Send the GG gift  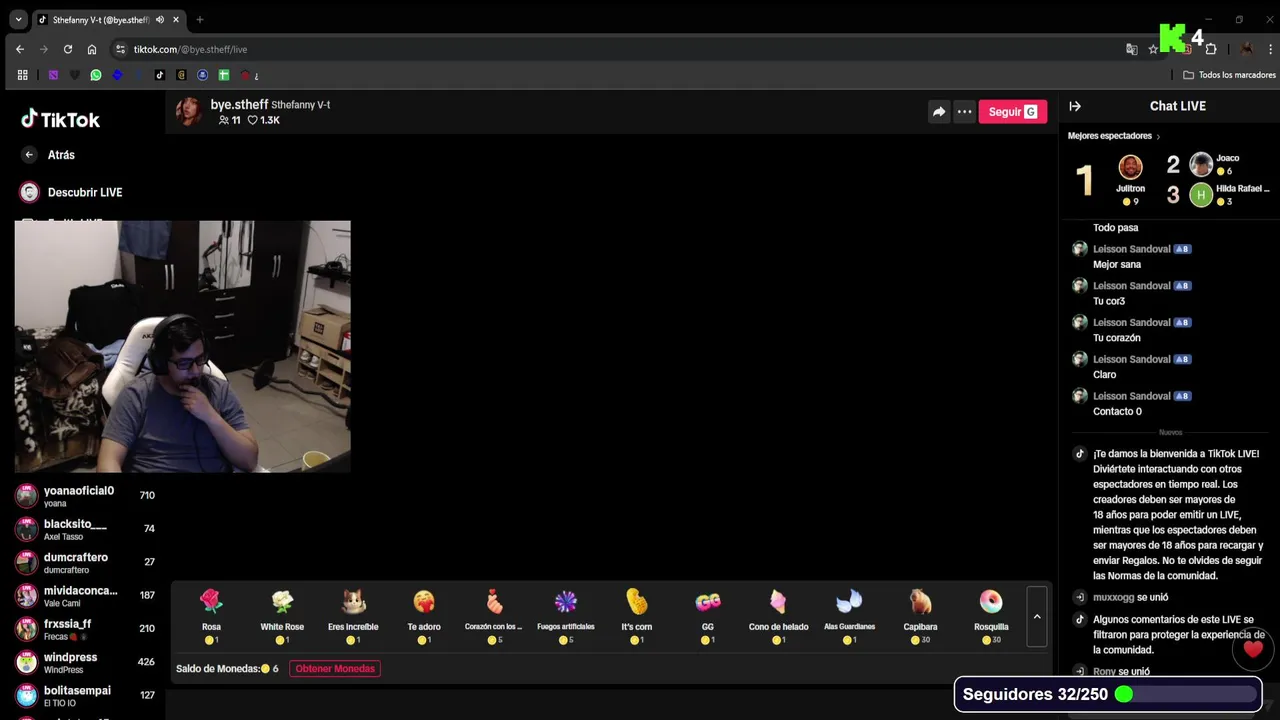coord(708,616)
